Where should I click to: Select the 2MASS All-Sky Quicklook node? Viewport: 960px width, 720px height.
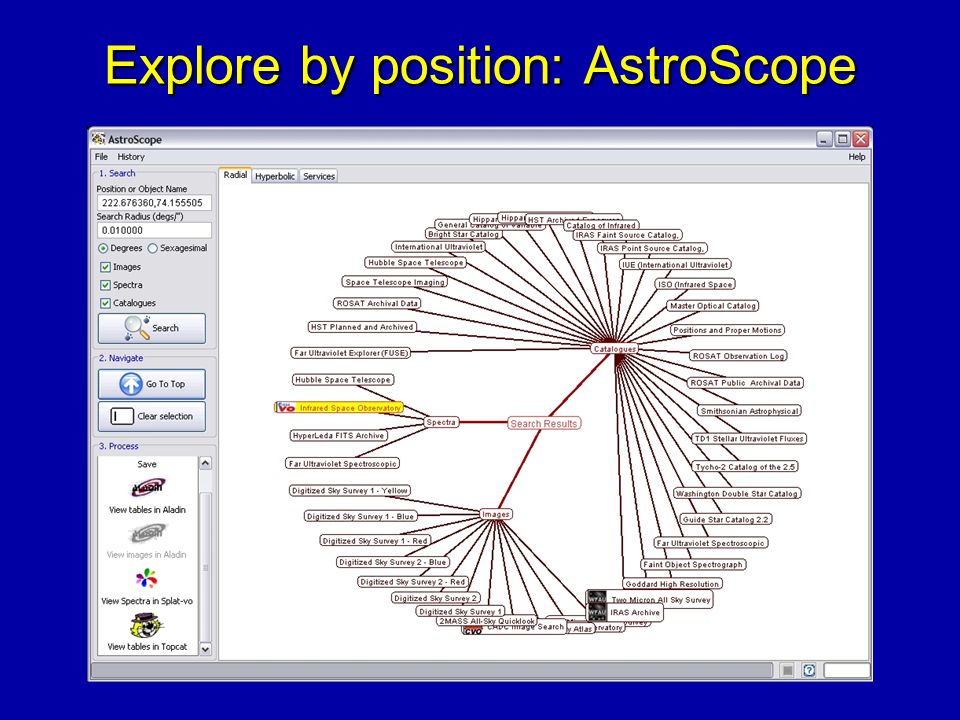pyautogui.click(x=487, y=621)
